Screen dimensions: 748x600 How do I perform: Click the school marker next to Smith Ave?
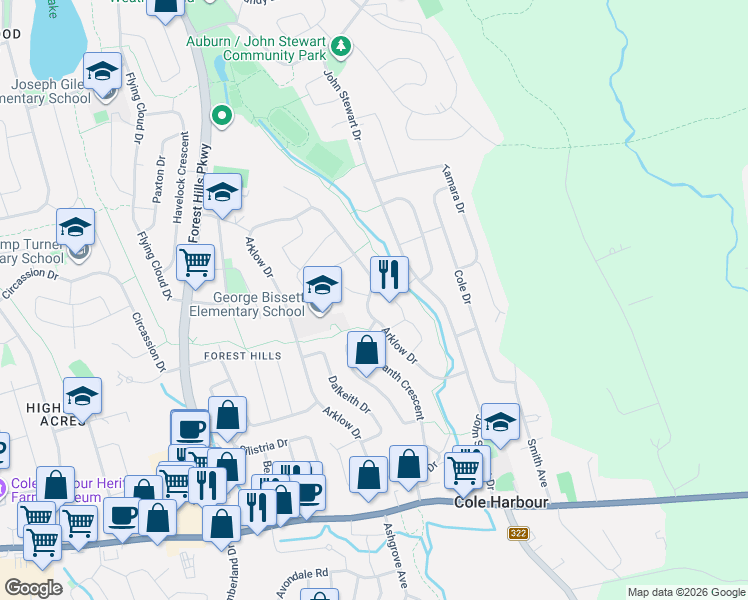(500, 424)
